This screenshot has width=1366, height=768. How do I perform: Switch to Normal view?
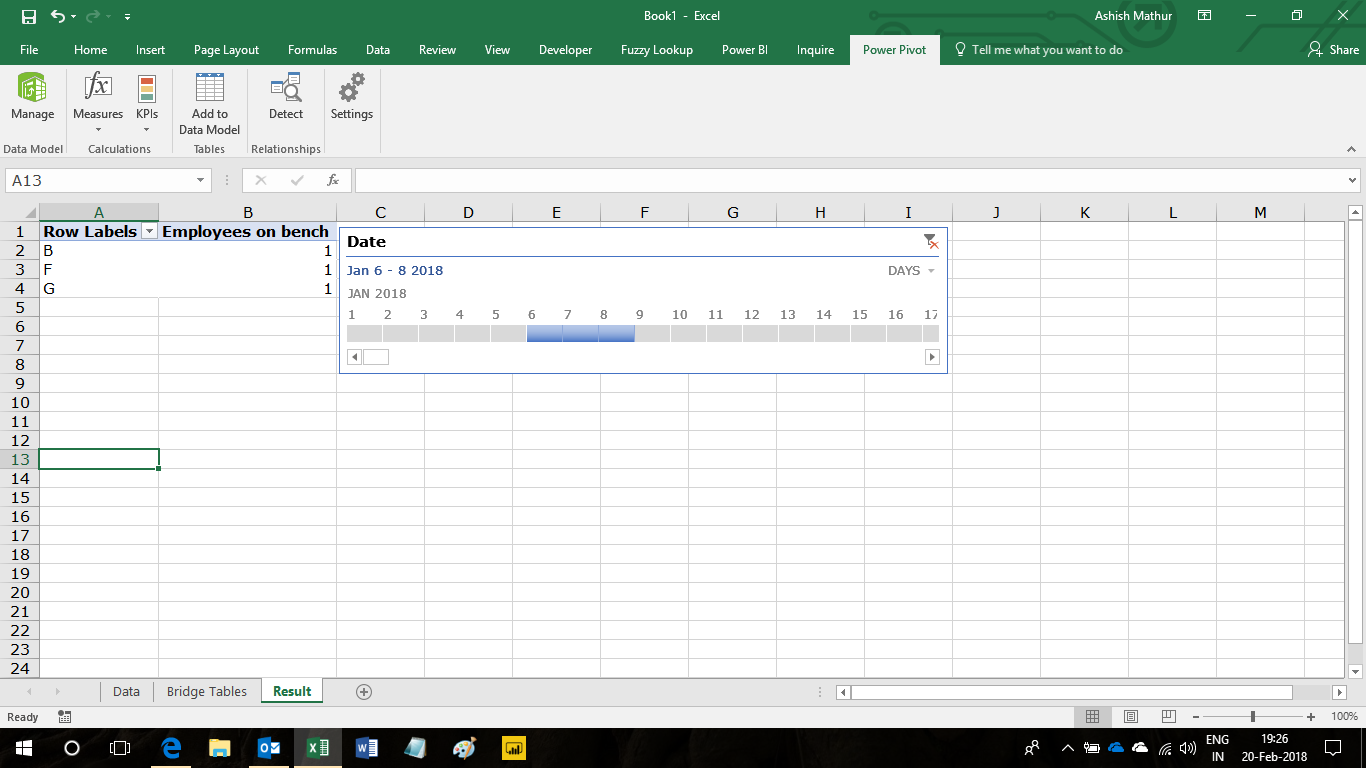pyautogui.click(x=1093, y=717)
